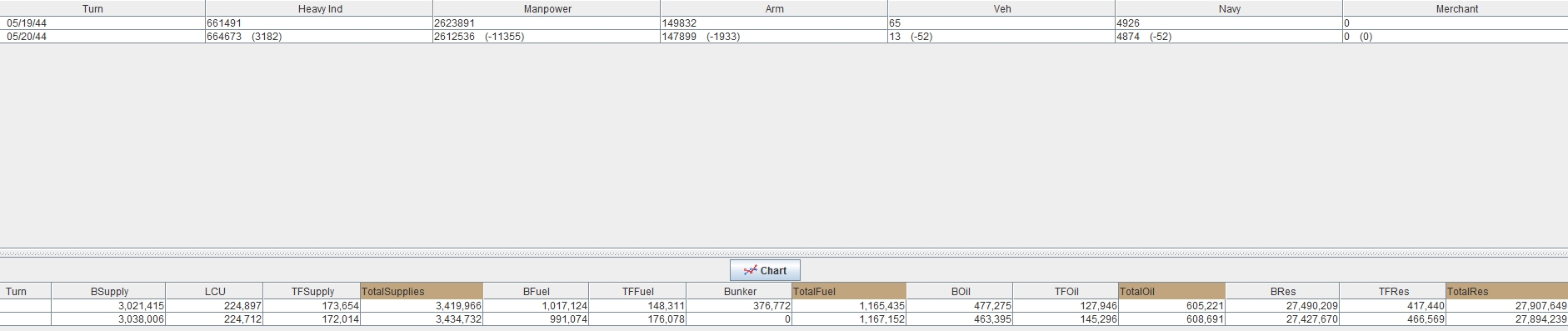Click the TFSupply column header
The image size is (1568, 331).
[x=312, y=291]
